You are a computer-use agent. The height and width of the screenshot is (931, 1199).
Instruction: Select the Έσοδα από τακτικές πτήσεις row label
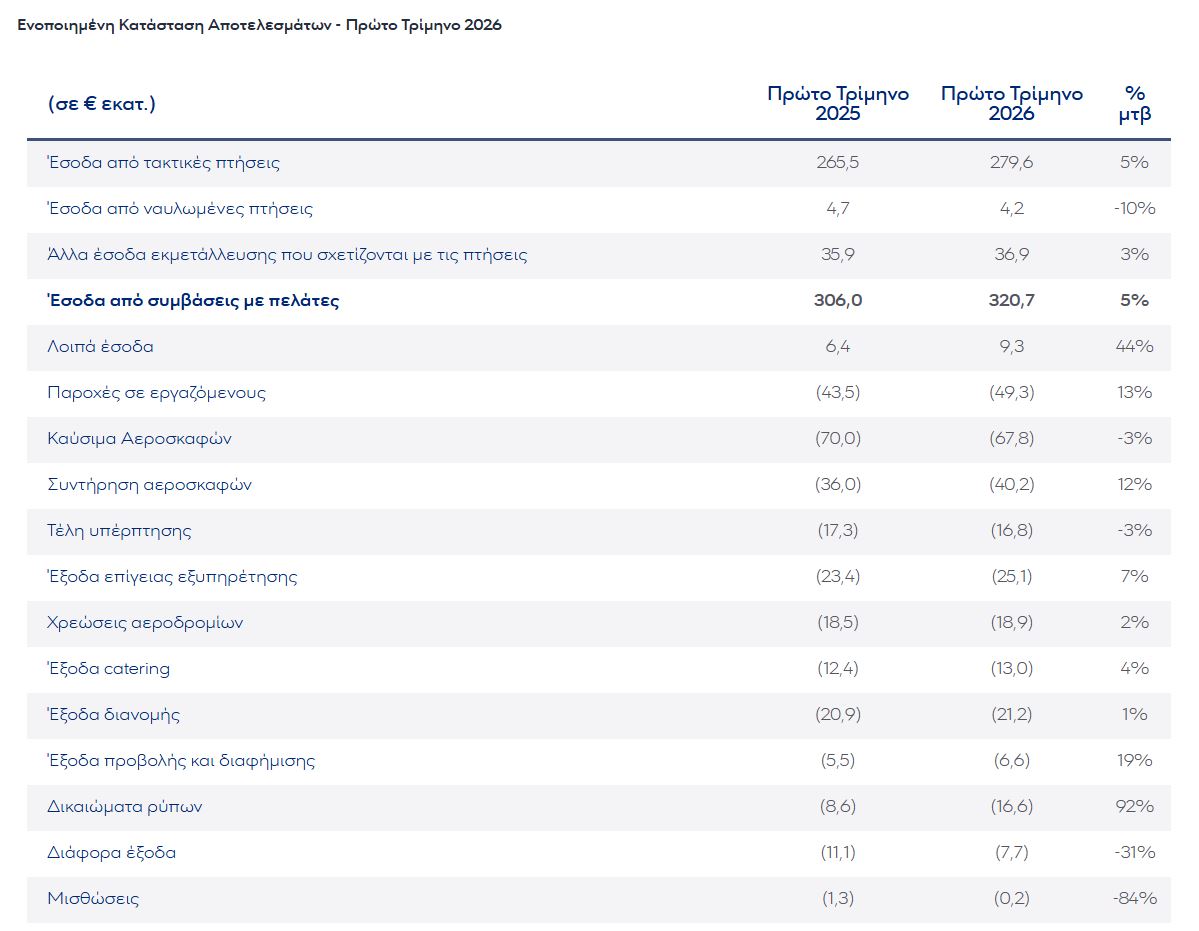click(x=164, y=163)
